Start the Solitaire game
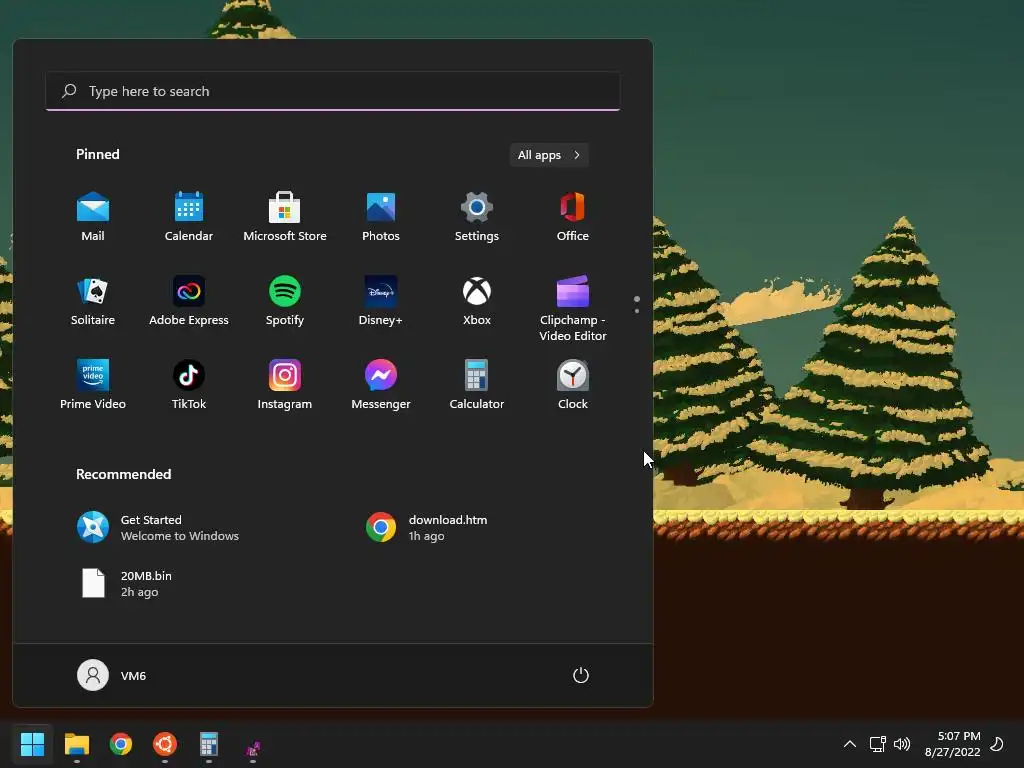This screenshot has height=768, width=1024. tap(93, 301)
